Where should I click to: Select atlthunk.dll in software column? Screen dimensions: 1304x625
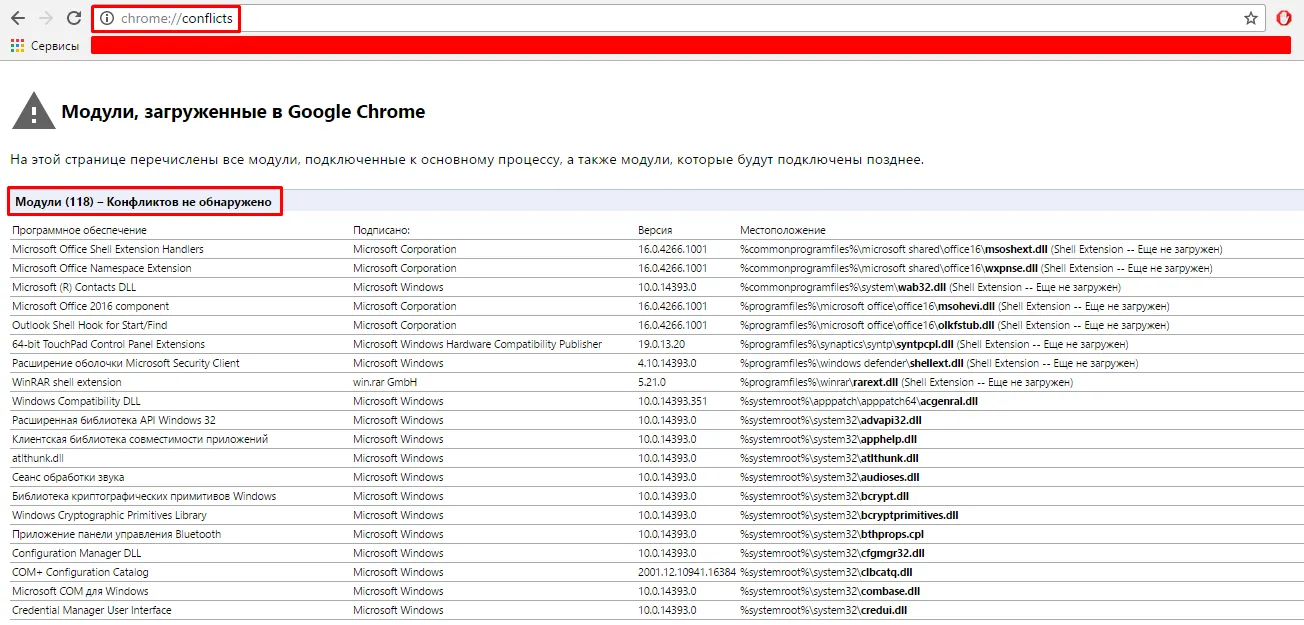[x=38, y=458]
